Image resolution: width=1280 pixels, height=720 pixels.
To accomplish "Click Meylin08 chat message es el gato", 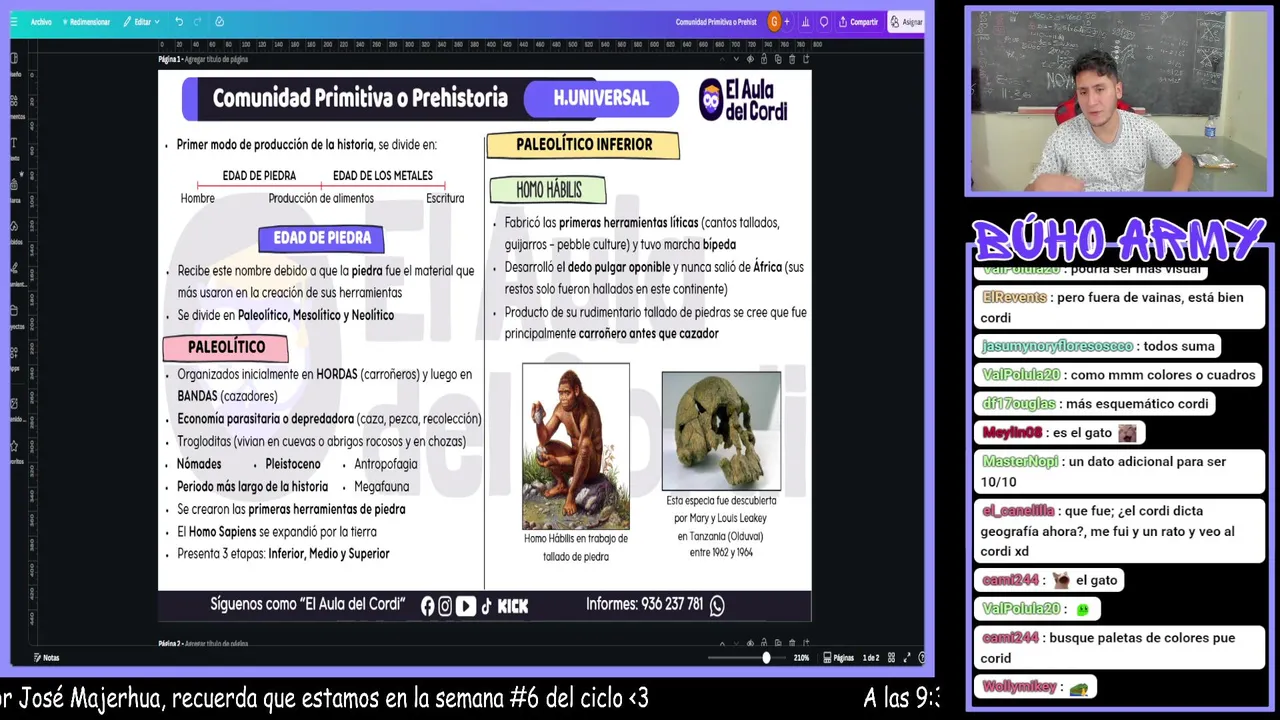I will click(1059, 433).
